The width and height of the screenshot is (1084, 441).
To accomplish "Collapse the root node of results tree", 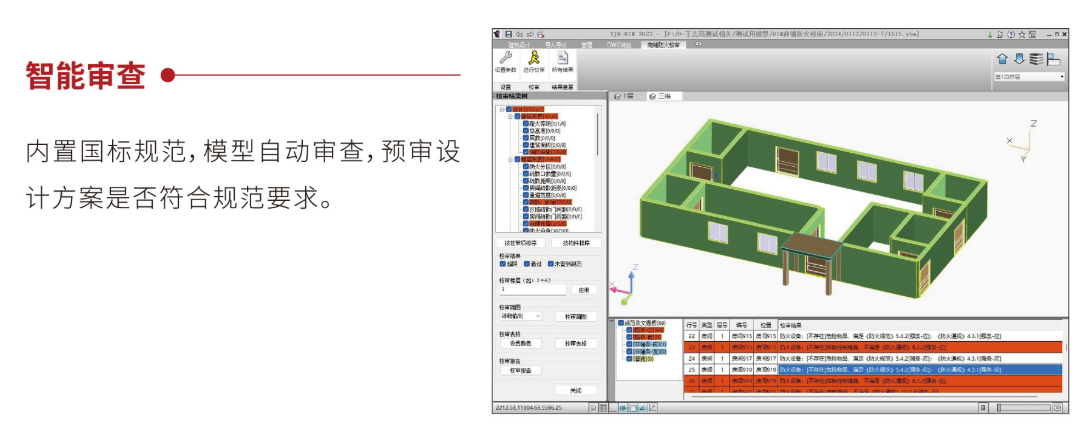I will [502, 109].
